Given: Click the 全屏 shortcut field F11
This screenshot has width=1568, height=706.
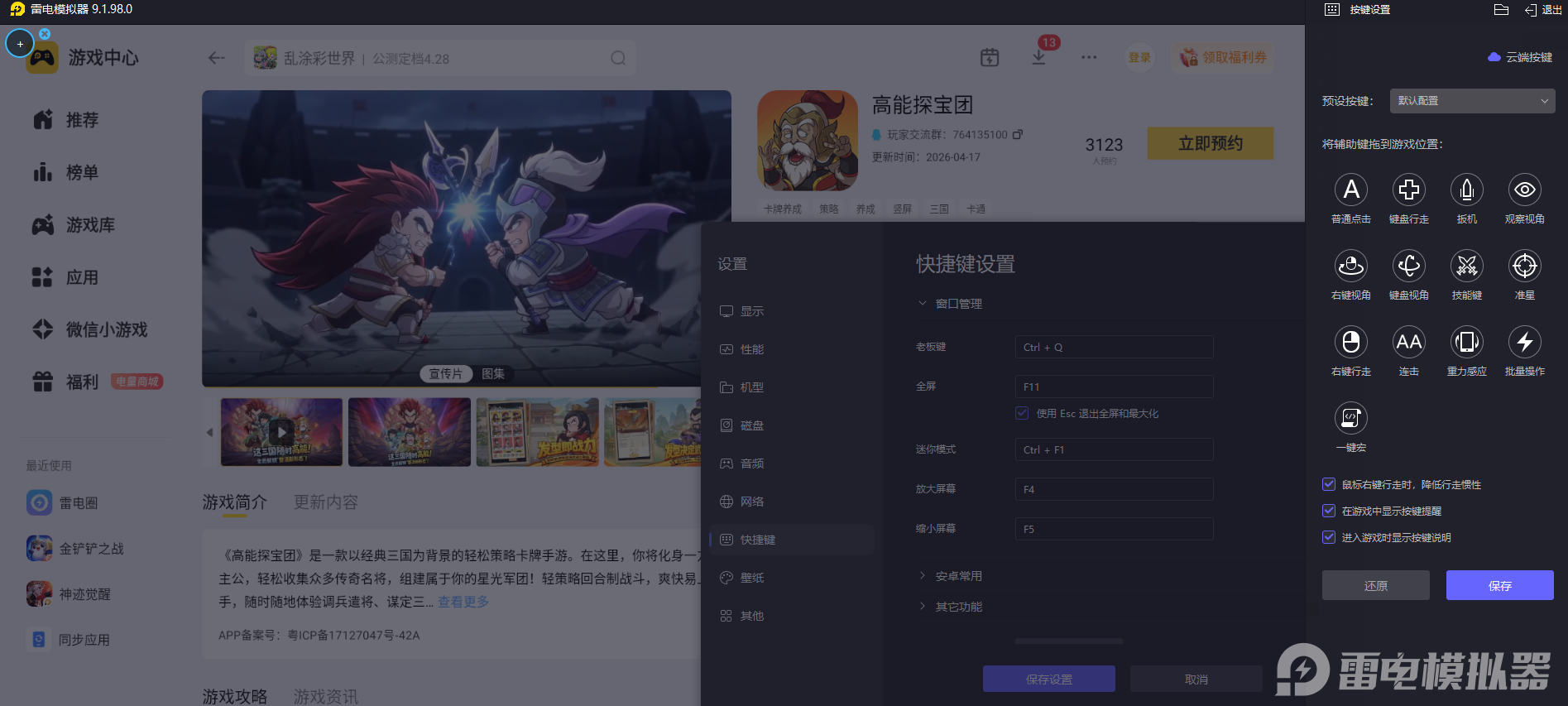Looking at the screenshot, I should (1115, 387).
